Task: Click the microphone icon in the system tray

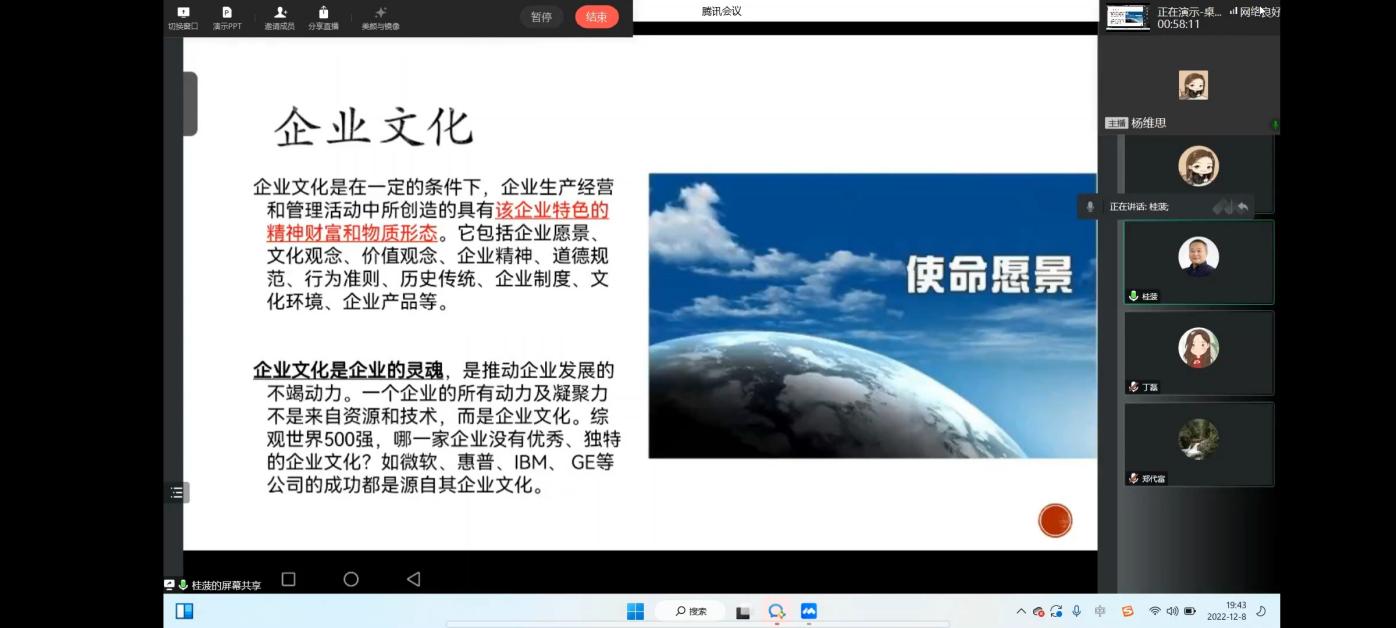Action: [1077, 611]
